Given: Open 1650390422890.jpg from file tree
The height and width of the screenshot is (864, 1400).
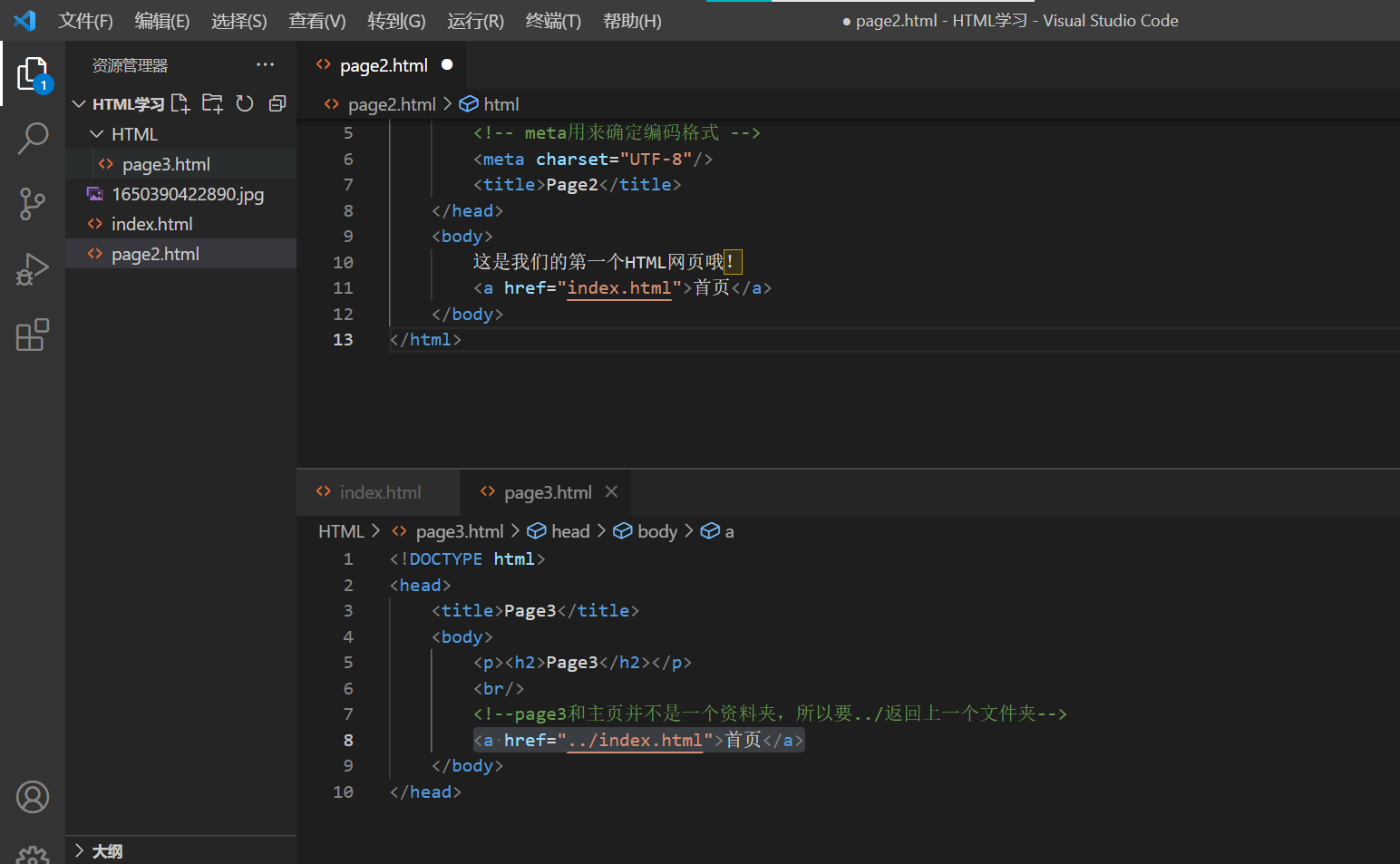Looking at the screenshot, I should click(187, 194).
